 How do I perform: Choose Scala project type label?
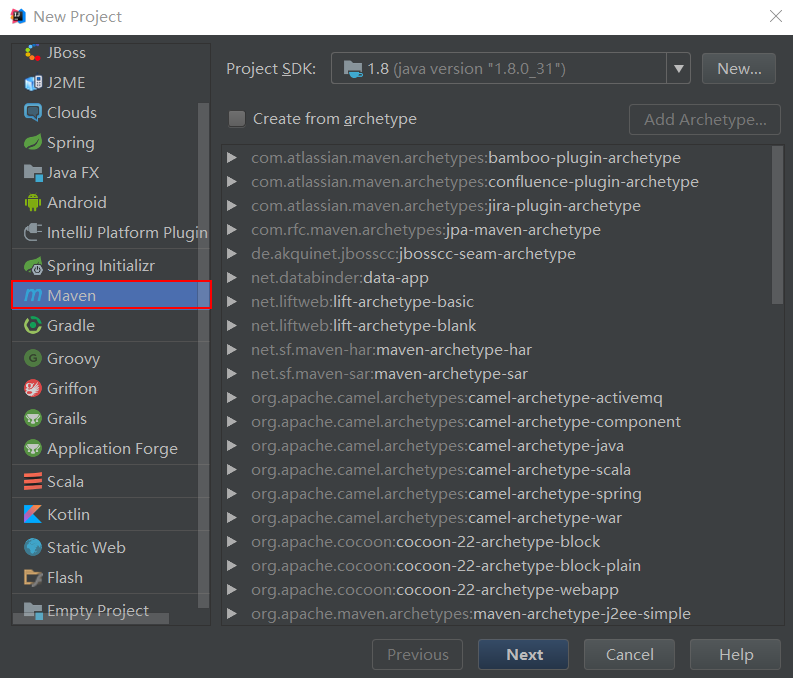pos(65,482)
